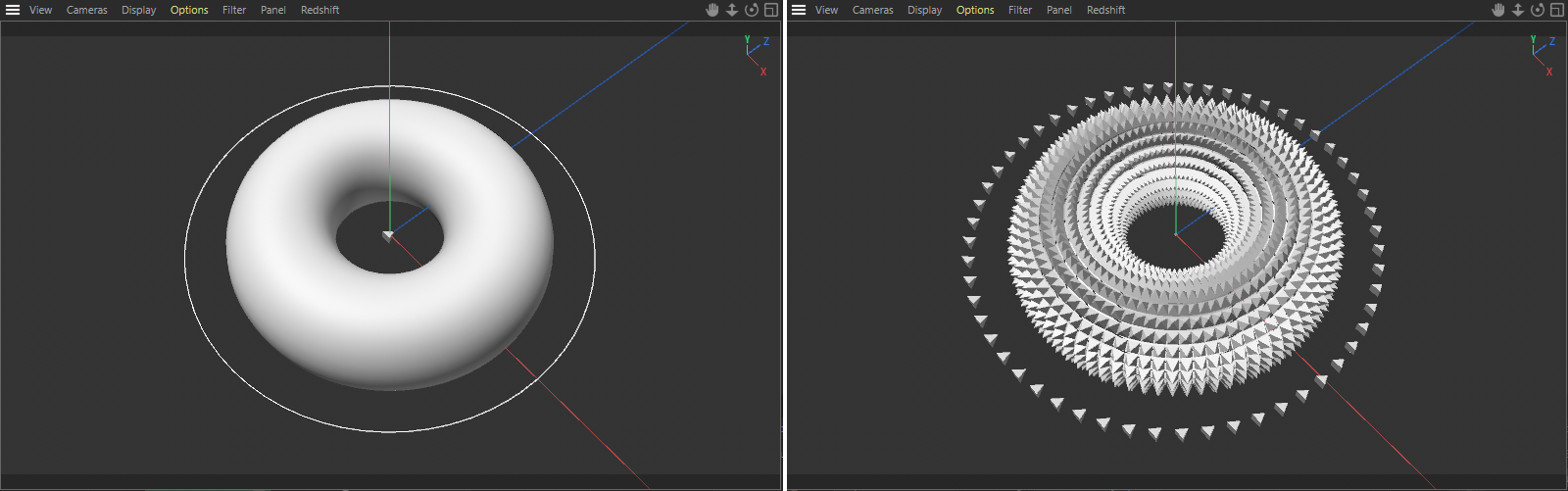Open the View menu in left viewport
Screen dimensions: 1568x491
tap(40, 10)
